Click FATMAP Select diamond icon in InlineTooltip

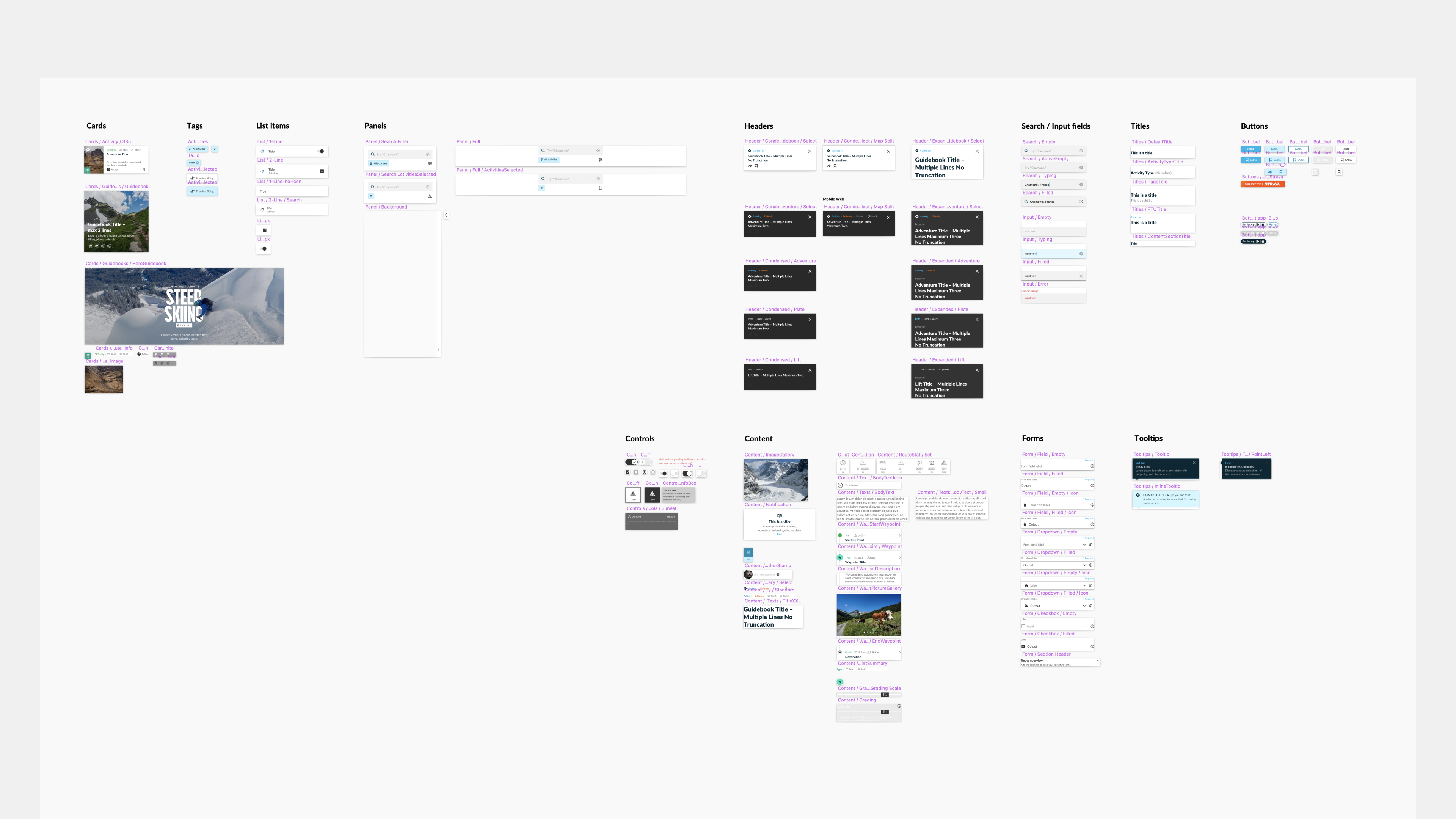pos(1137,495)
